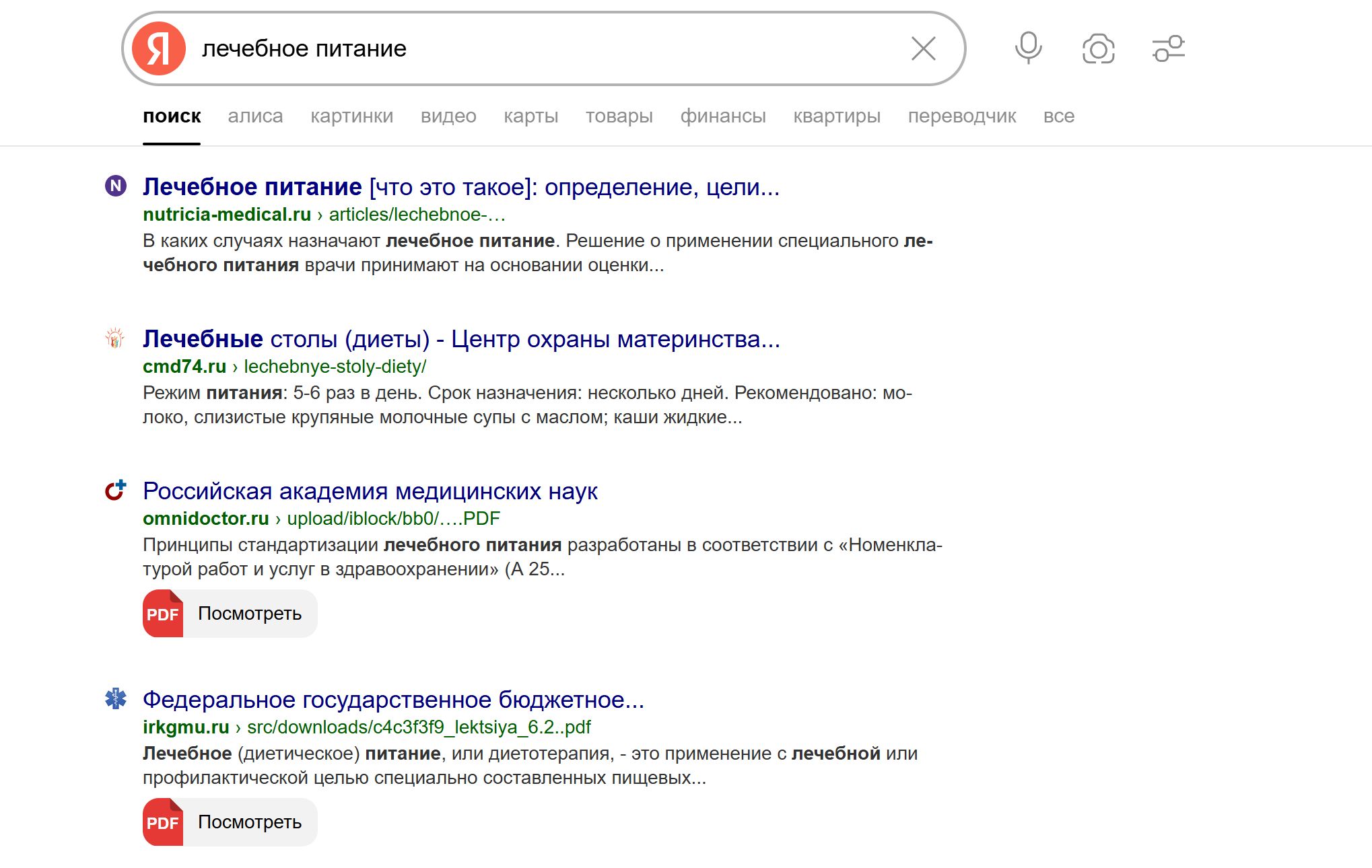Open the Федеральное государственное бюджетное result
The height and width of the screenshot is (868, 1372).
[393, 700]
